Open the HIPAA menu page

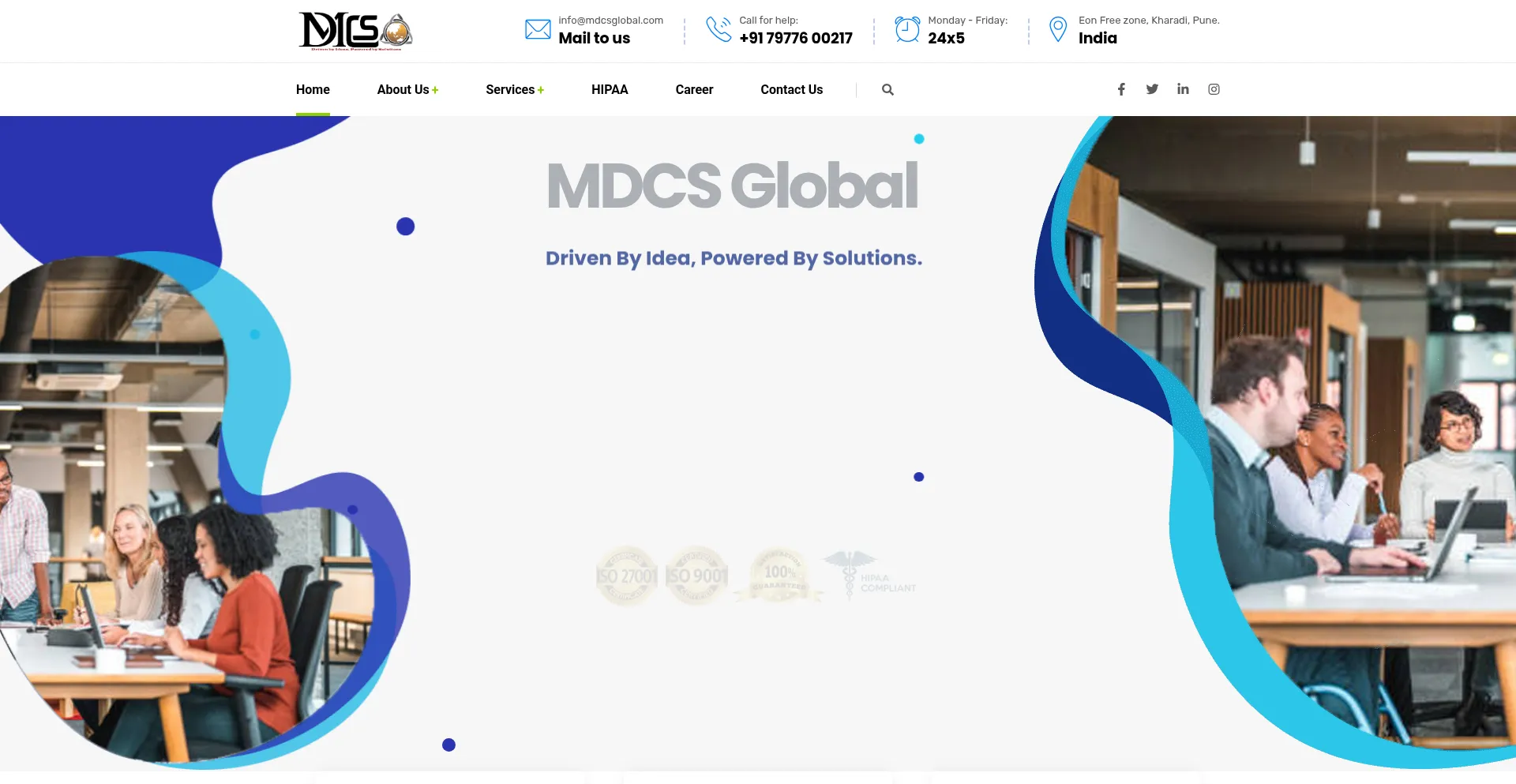610,90
